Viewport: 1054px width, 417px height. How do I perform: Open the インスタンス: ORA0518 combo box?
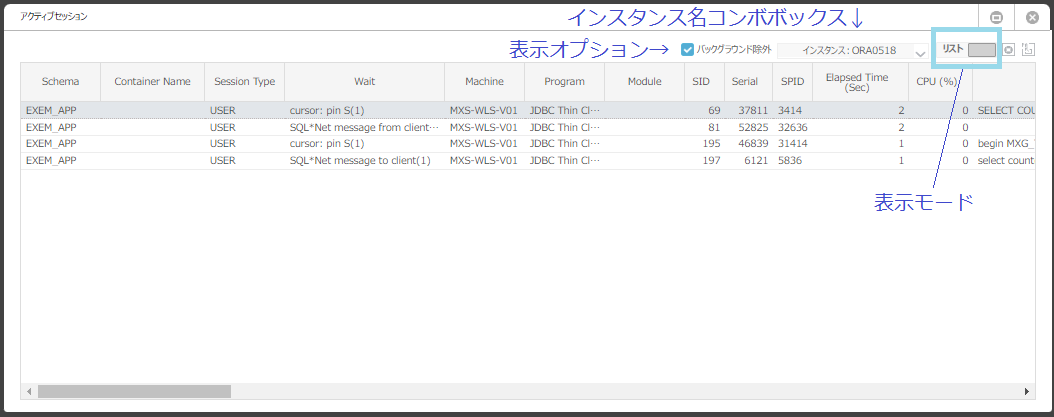(x=853, y=51)
